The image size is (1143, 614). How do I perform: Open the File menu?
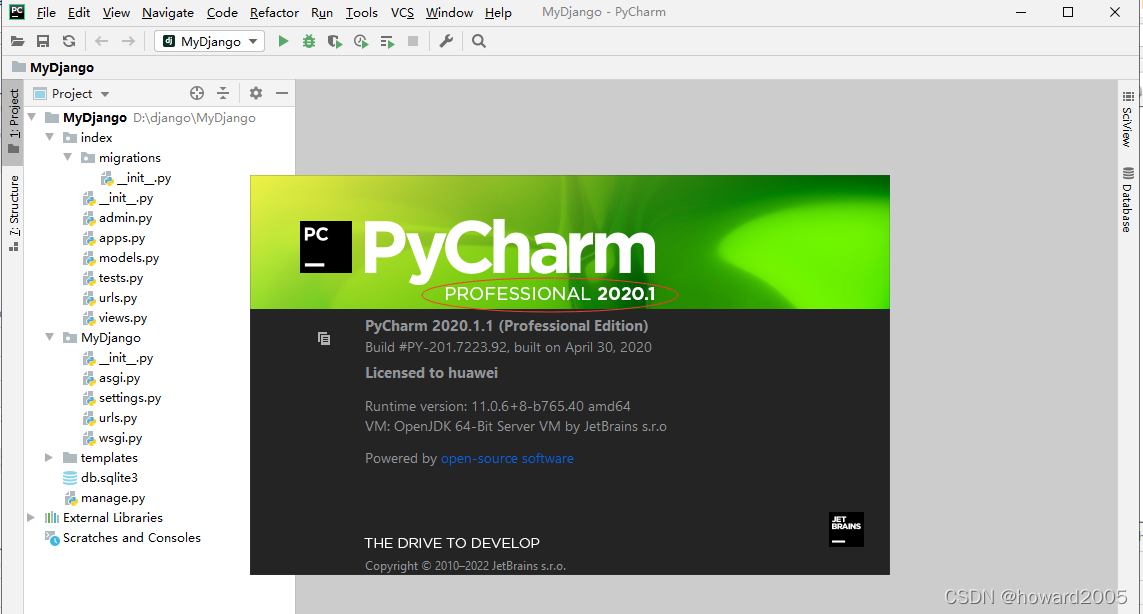[x=46, y=12]
